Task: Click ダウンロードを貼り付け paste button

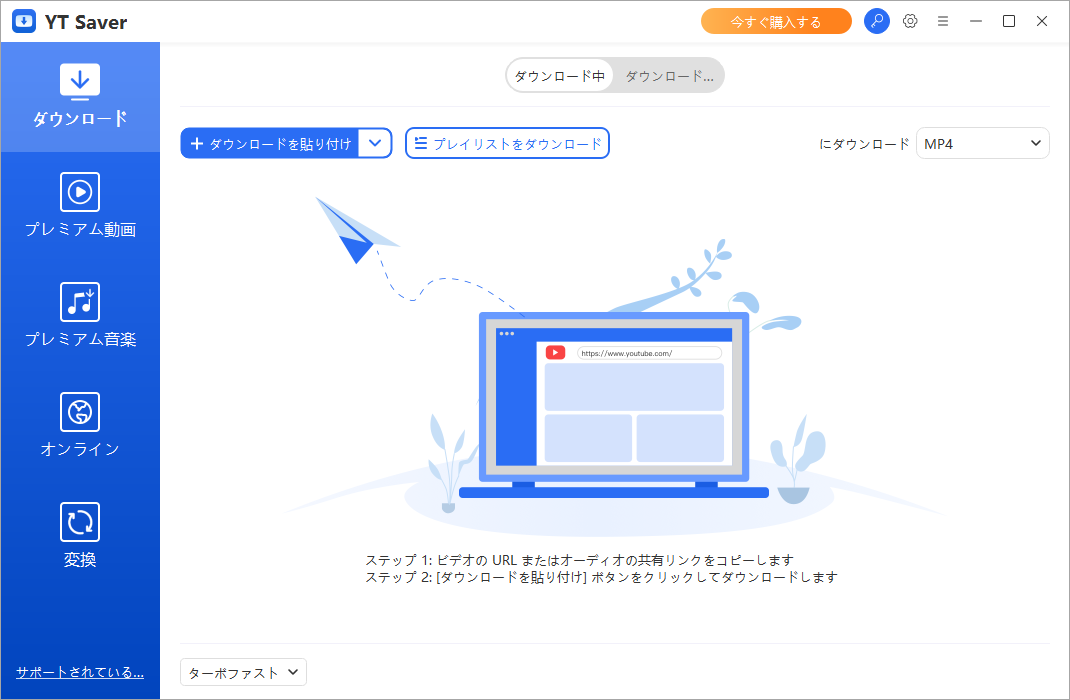Action: pos(270,143)
